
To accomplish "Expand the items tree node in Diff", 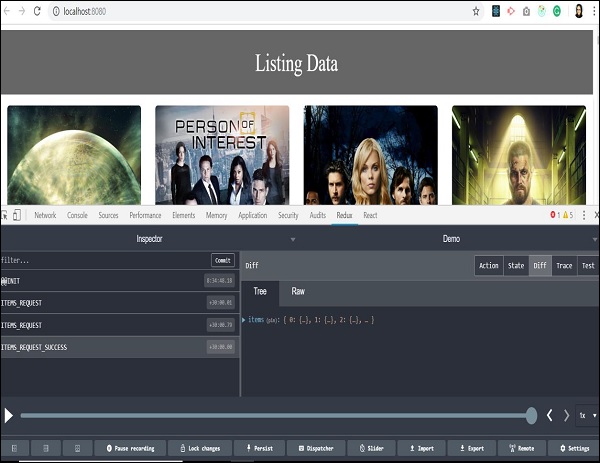I will 244,319.
